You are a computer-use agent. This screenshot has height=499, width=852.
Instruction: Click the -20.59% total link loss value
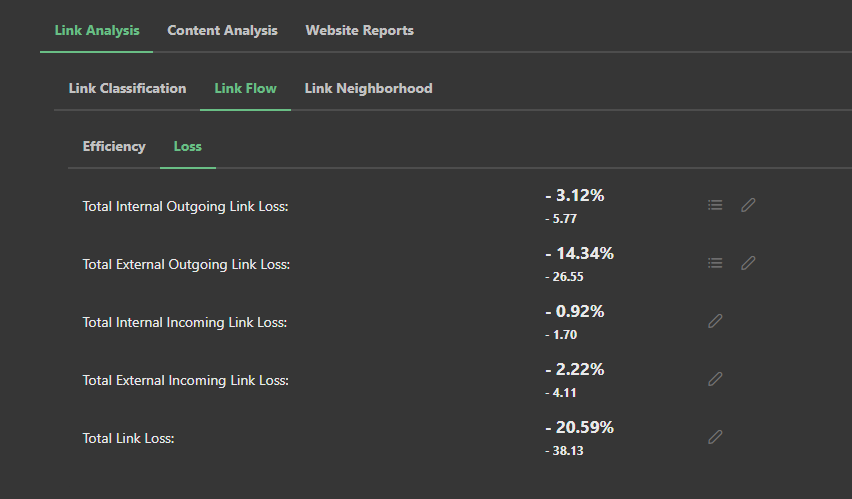click(579, 427)
